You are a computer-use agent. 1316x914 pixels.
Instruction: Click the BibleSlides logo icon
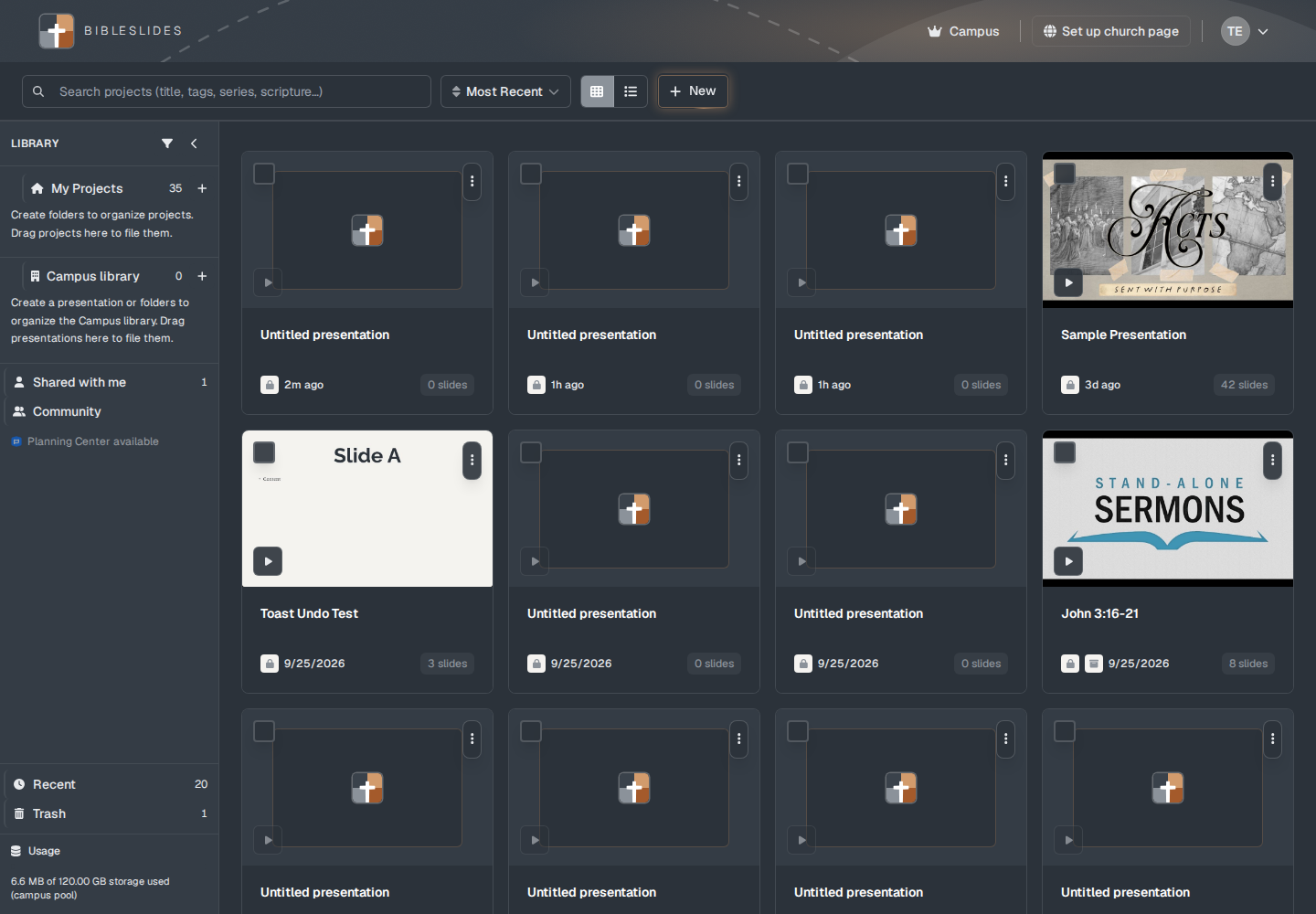tap(57, 31)
